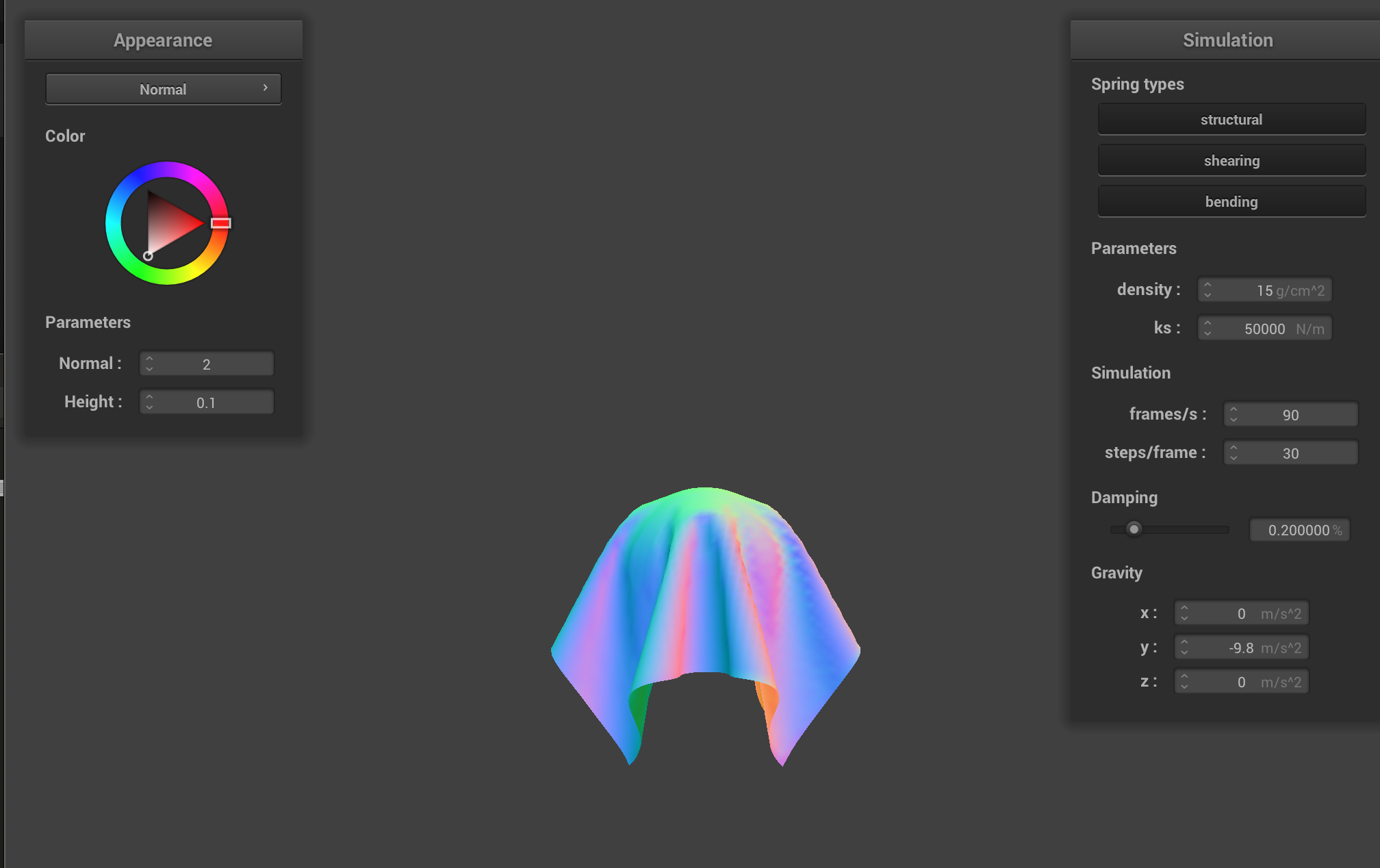Decrease gravity y with down arrow
The width and height of the screenshot is (1380, 868).
click(1184, 652)
